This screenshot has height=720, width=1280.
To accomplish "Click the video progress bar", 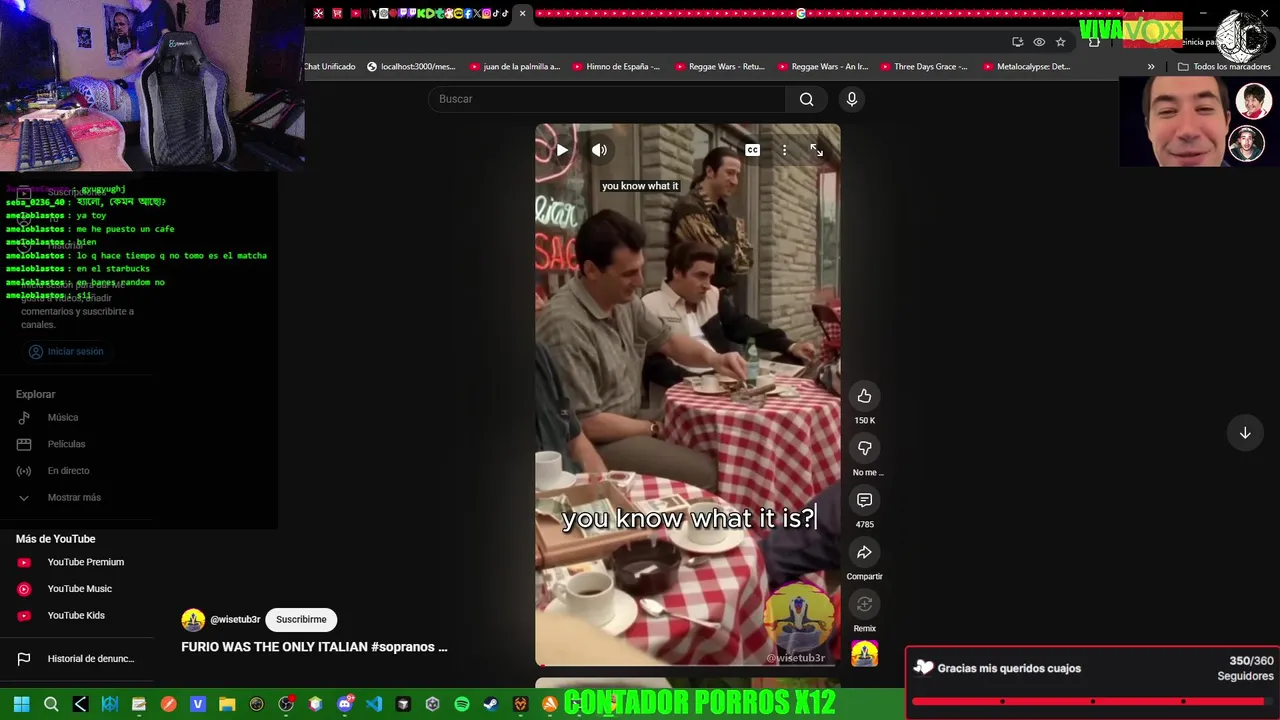I will pyautogui.click(x=687, y=664).
